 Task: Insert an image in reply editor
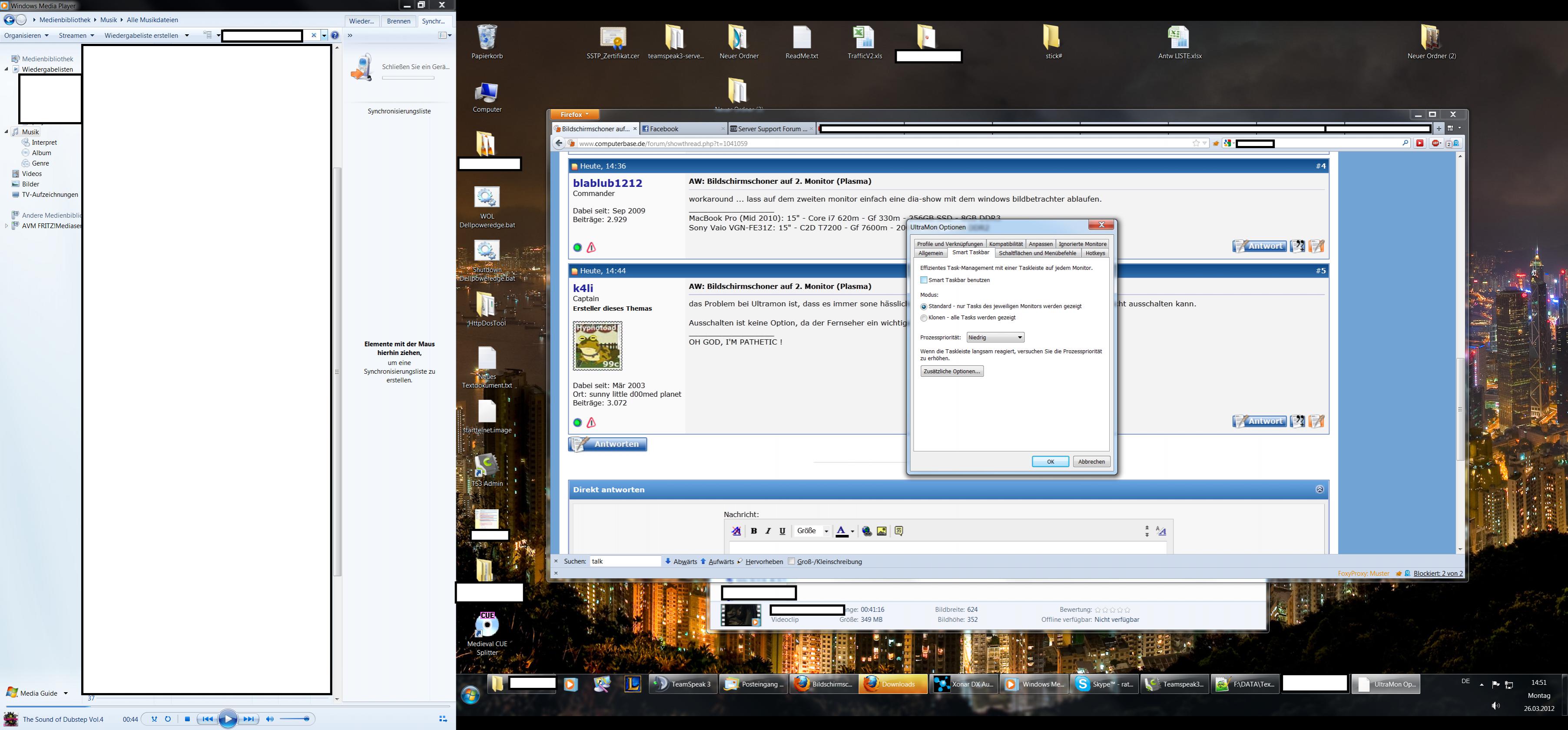(882, 531)
